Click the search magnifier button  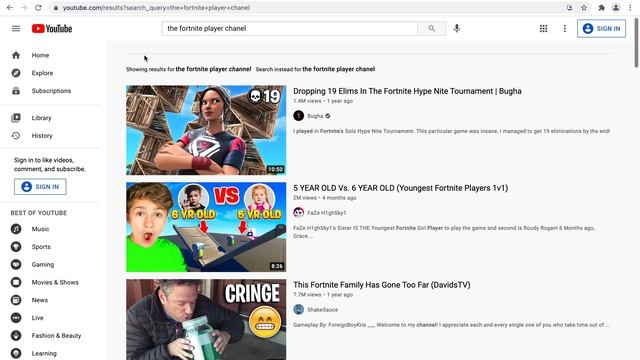pos(431,29)
